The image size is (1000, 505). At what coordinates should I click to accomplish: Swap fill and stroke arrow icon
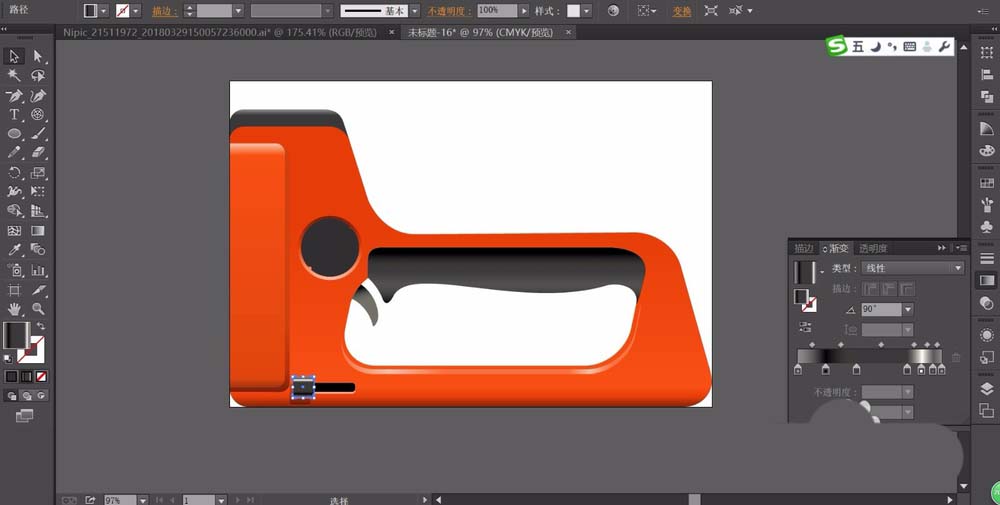[x=41, y=326]
